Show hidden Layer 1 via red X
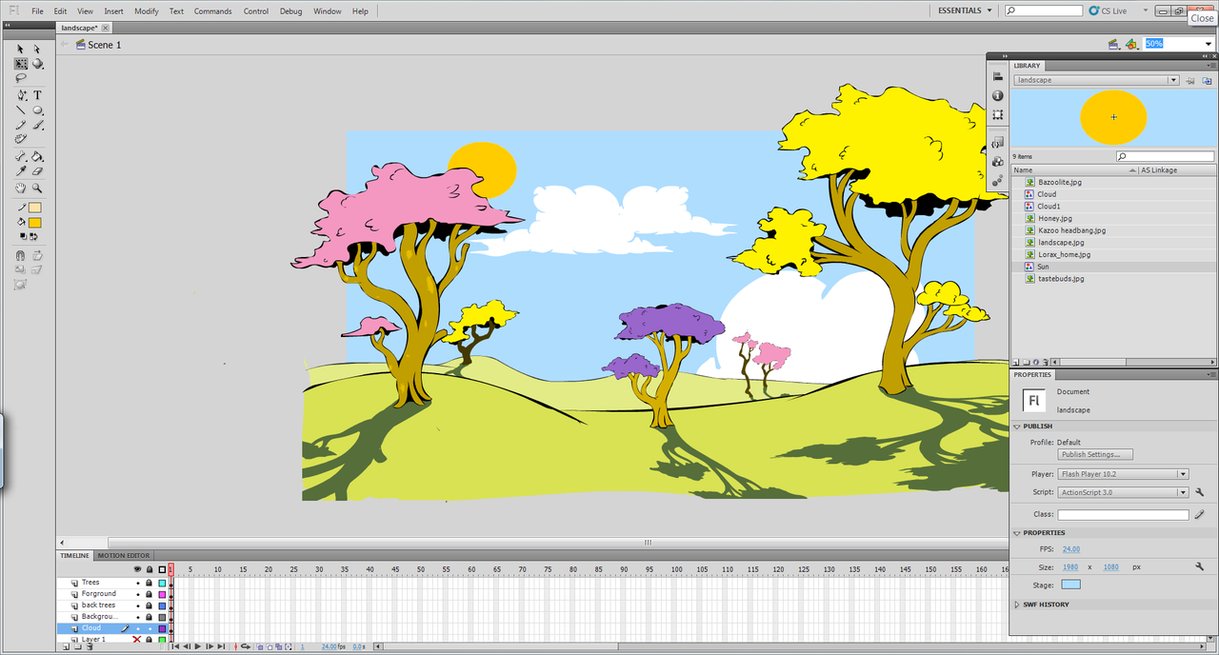 tap(137, 640)
